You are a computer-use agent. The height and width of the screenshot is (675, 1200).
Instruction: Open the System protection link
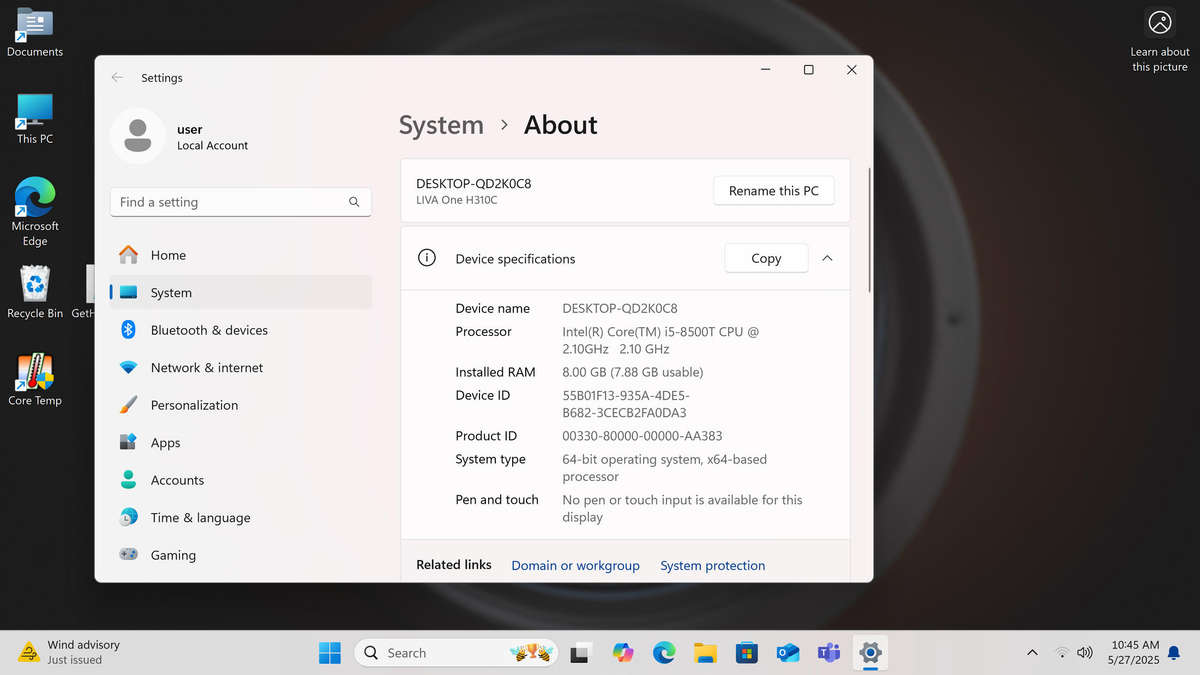(712, 566)
